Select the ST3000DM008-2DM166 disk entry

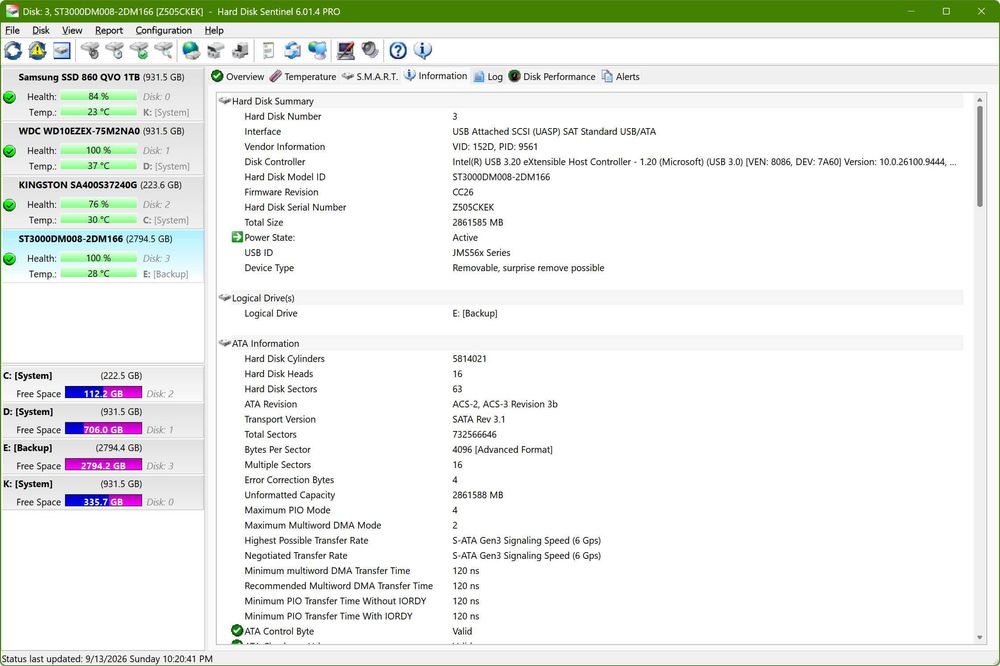click(x=103, y=256)
